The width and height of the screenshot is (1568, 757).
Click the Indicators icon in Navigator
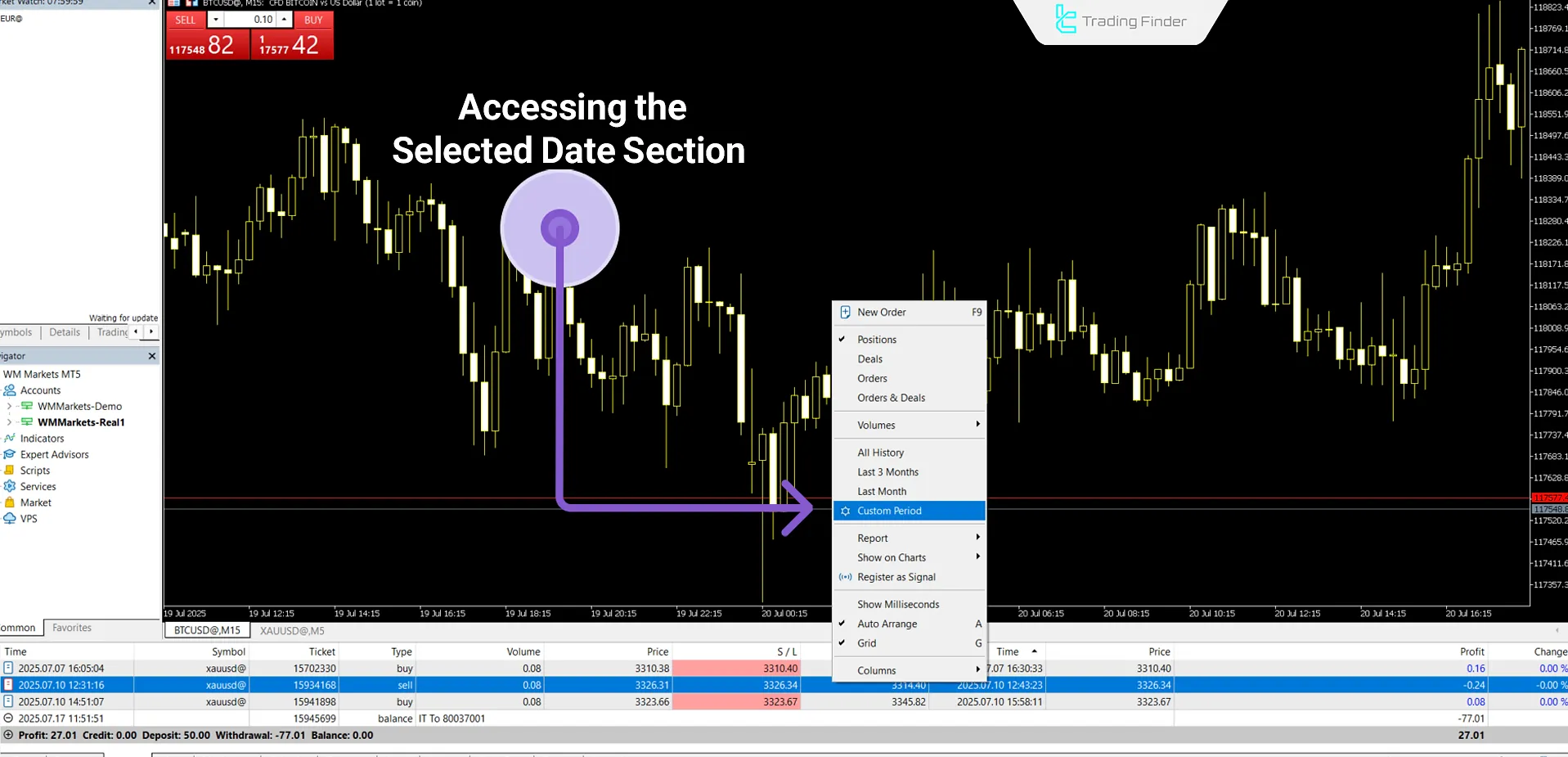[10, 439]
